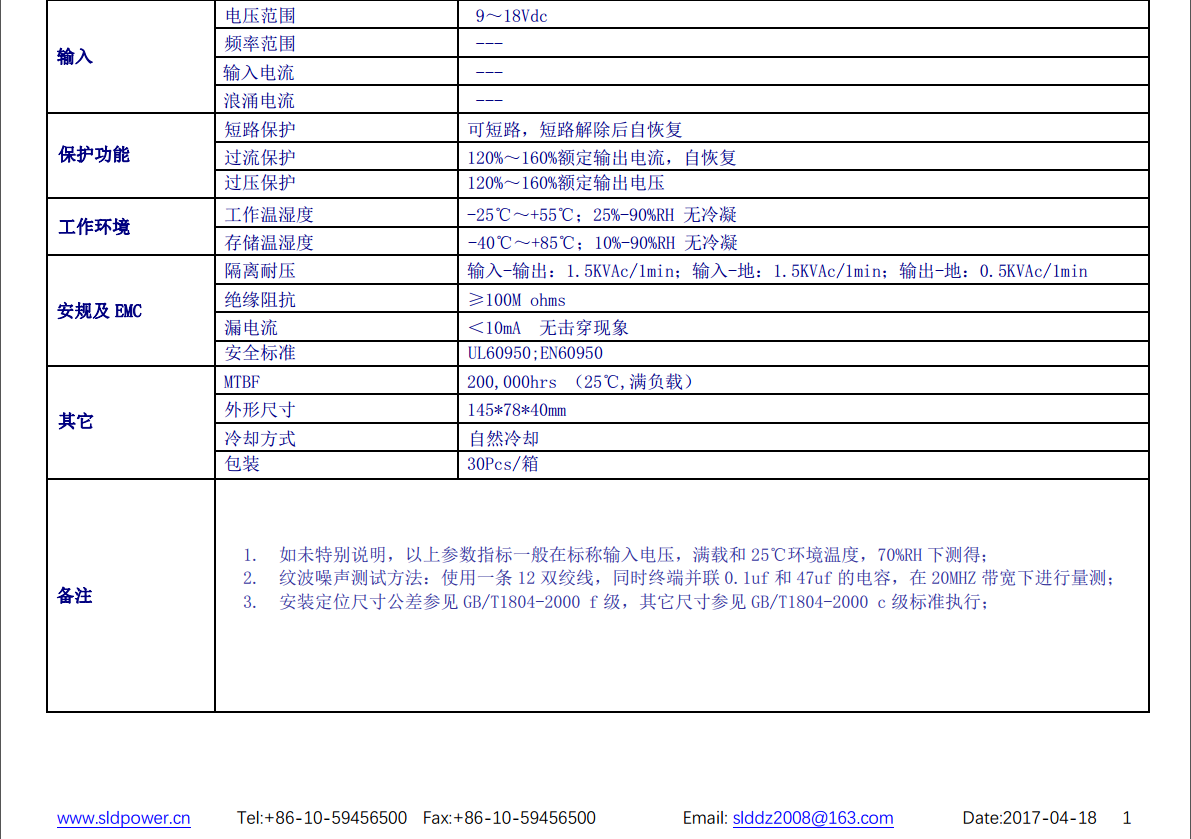This screenshot has height=839, width=1191.
Task: Click the 安规及 EMC section header
Action: [x=100, y=311]
